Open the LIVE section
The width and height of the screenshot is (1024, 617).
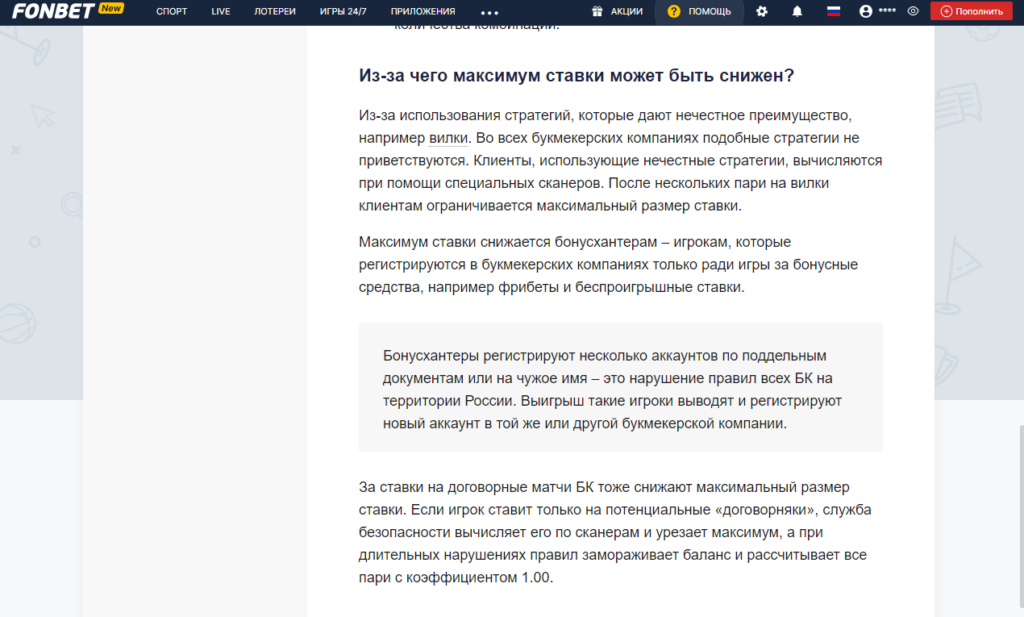(221, 12)
